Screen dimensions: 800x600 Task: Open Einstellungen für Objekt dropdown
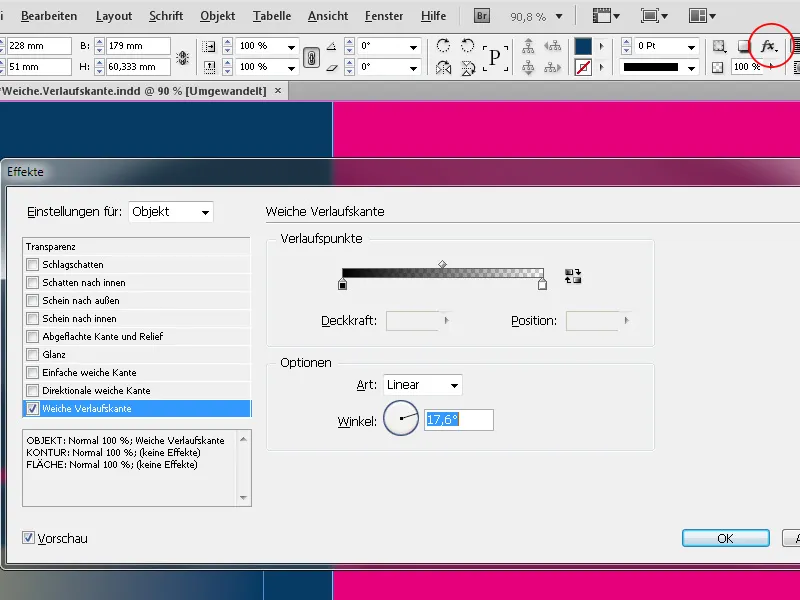[171, 212]
